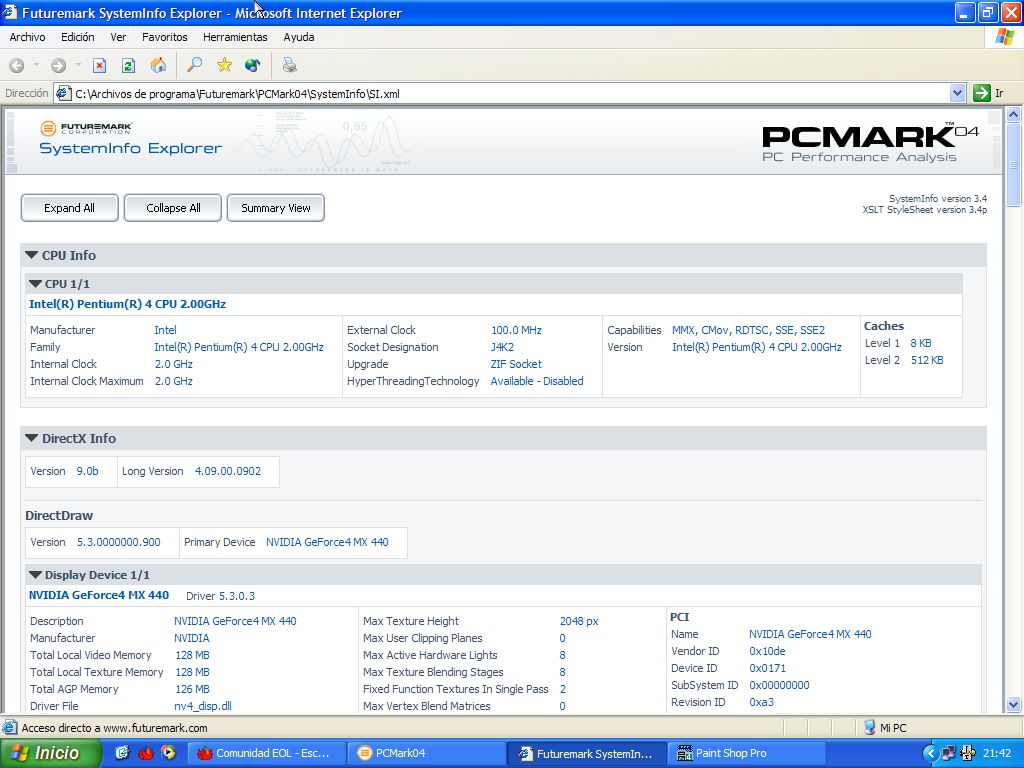1024x768 pixels.
Task: Click the Summary View button
Action: (x=276, y=208)
